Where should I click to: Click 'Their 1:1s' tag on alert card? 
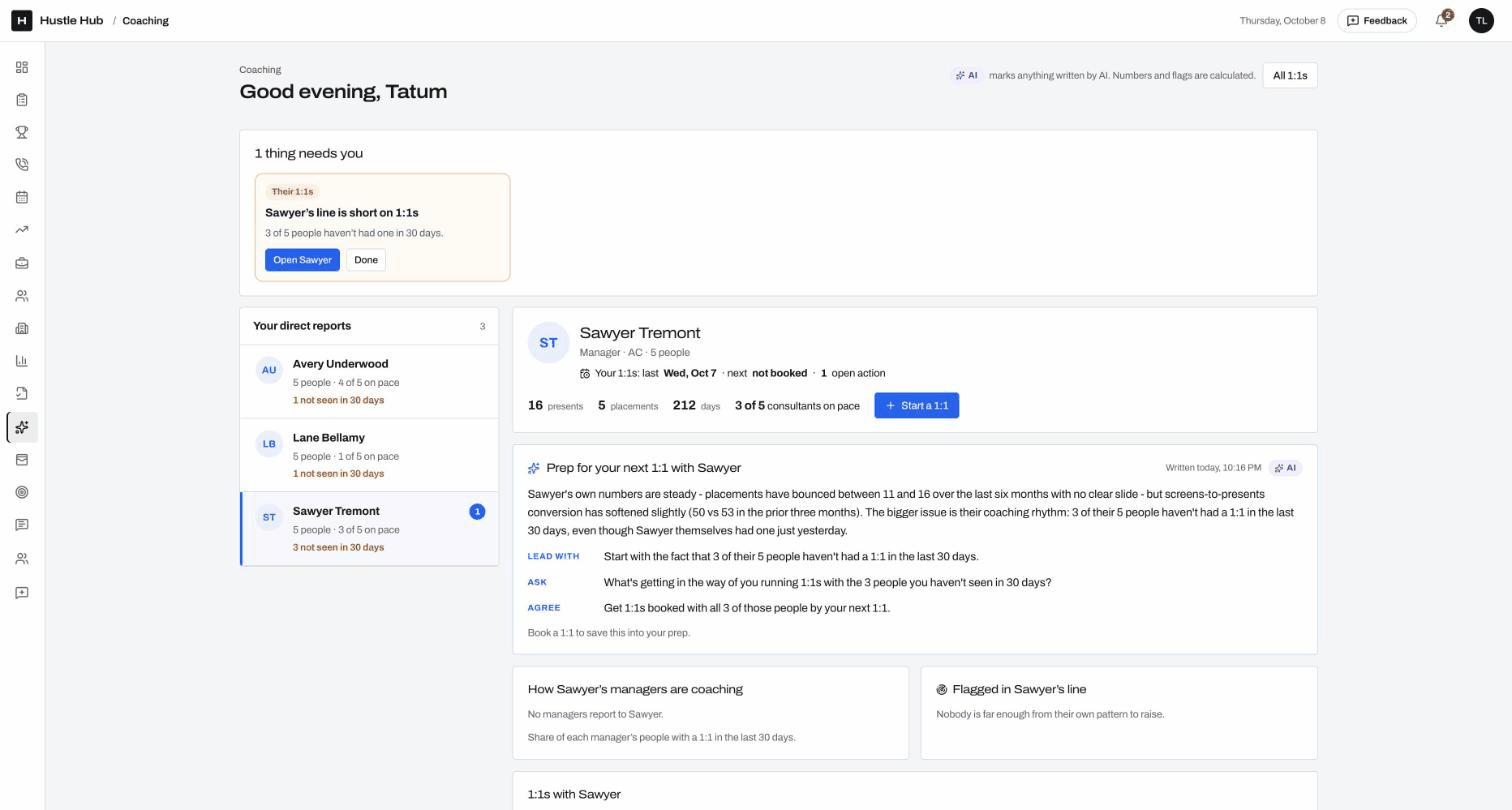(292, 192)
